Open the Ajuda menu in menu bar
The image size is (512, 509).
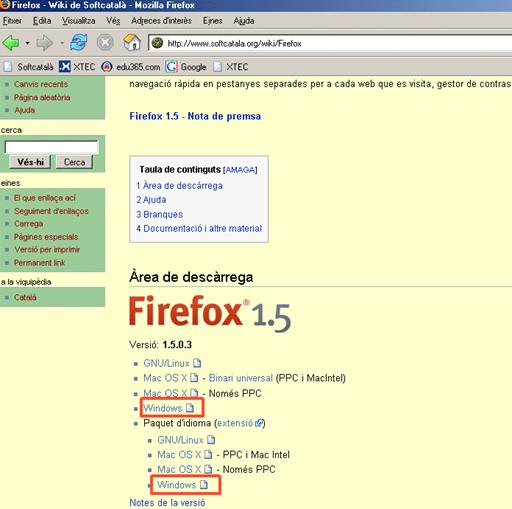[x=244, y=21]
